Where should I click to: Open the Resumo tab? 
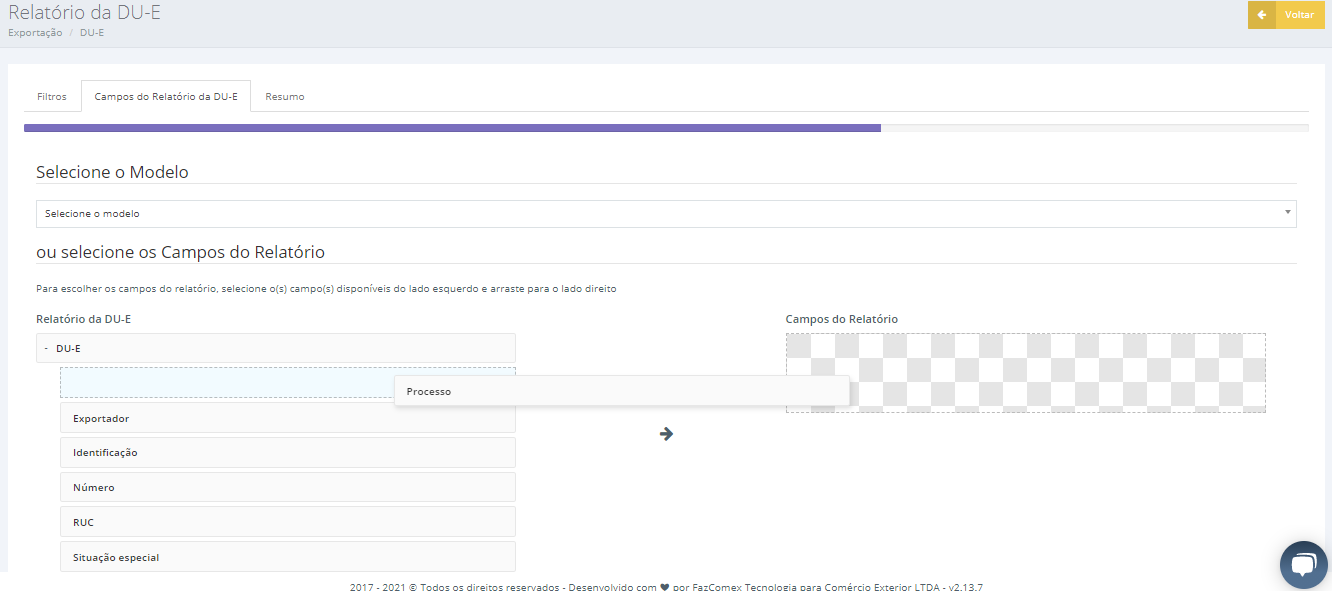click(285, 97)
